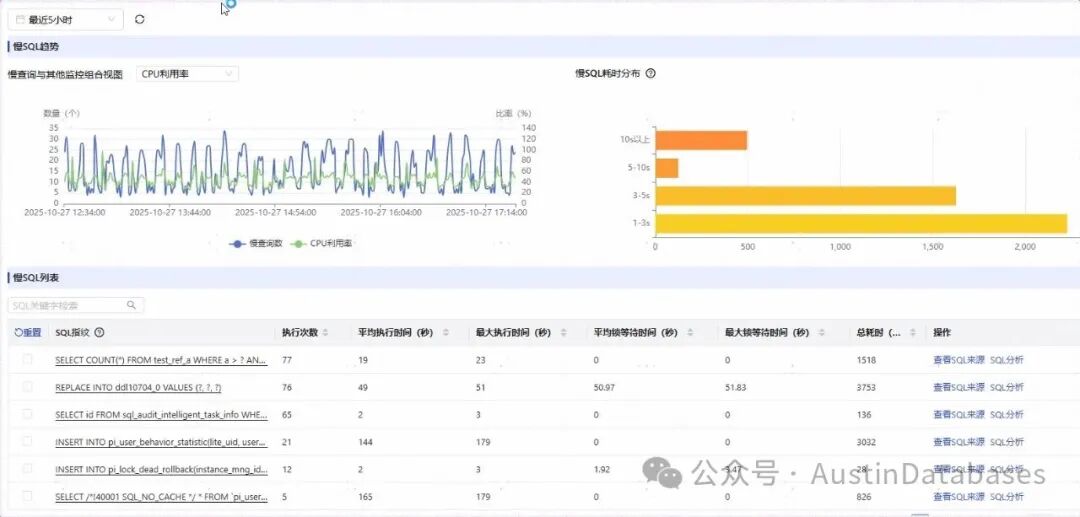Click the SQL关键字检索 search field

pyautogui.click(x=76, y=305)
